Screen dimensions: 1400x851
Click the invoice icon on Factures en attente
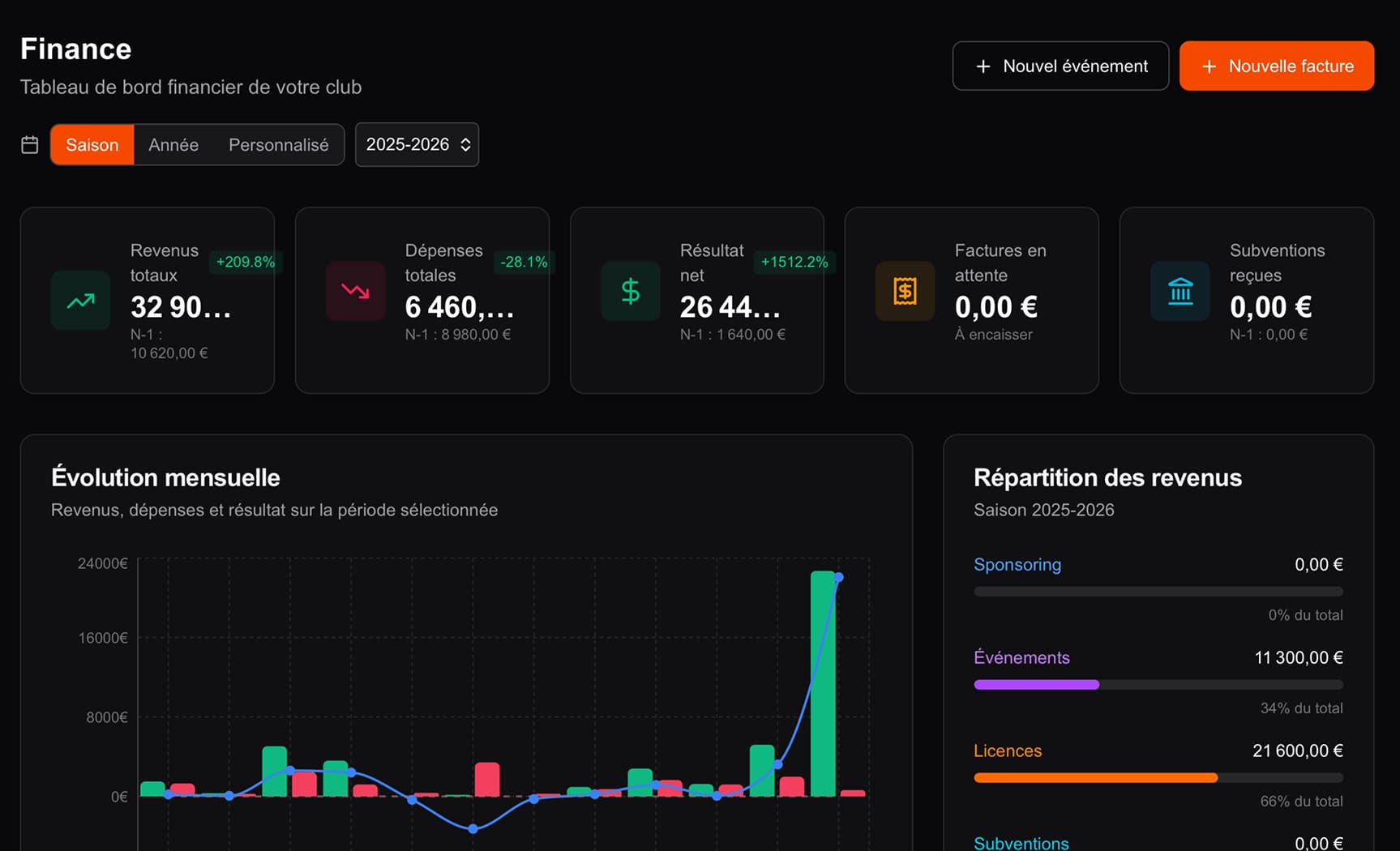click(x=905, y=291)
